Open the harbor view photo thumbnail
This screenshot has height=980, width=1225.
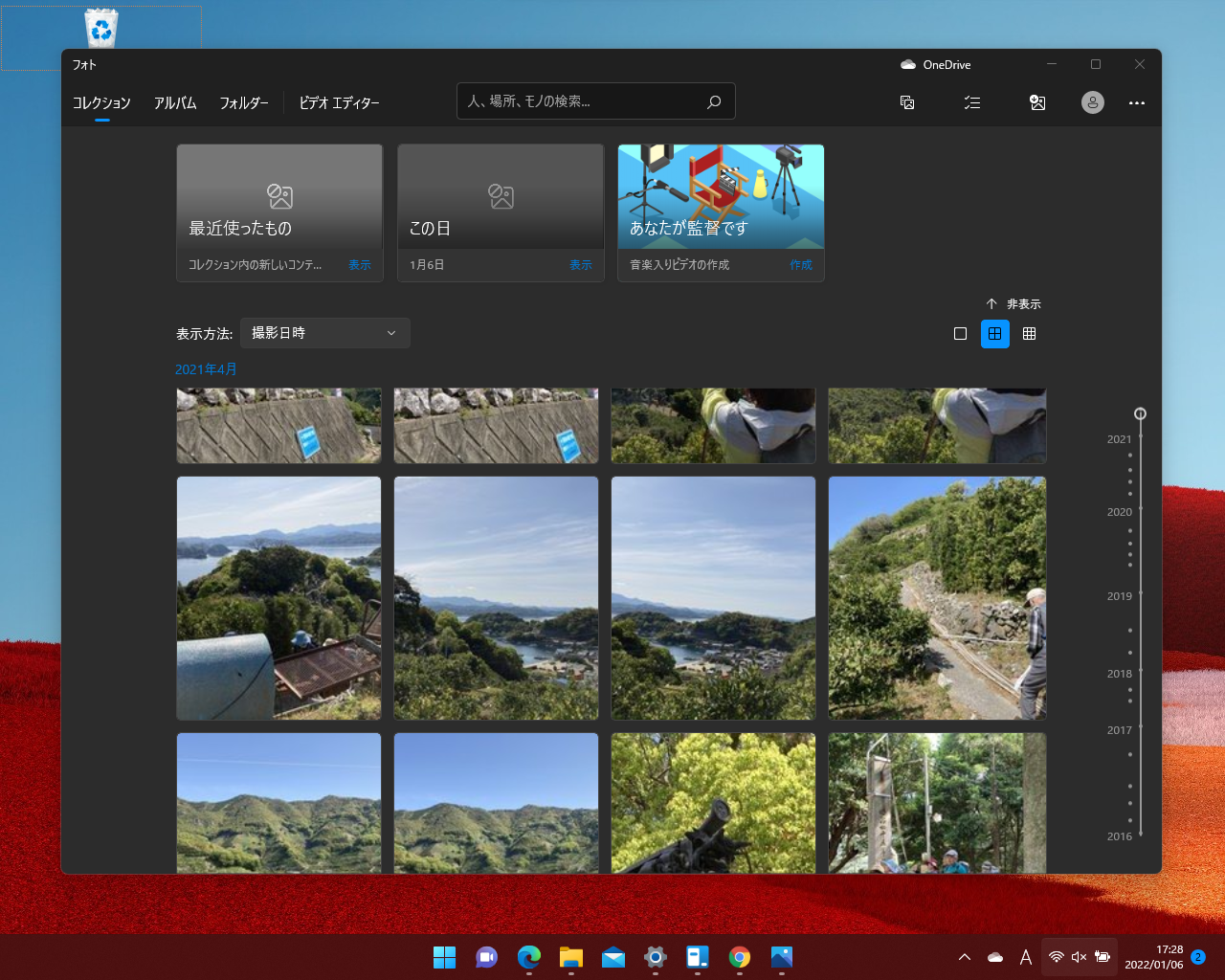click(x=495, y=598)
